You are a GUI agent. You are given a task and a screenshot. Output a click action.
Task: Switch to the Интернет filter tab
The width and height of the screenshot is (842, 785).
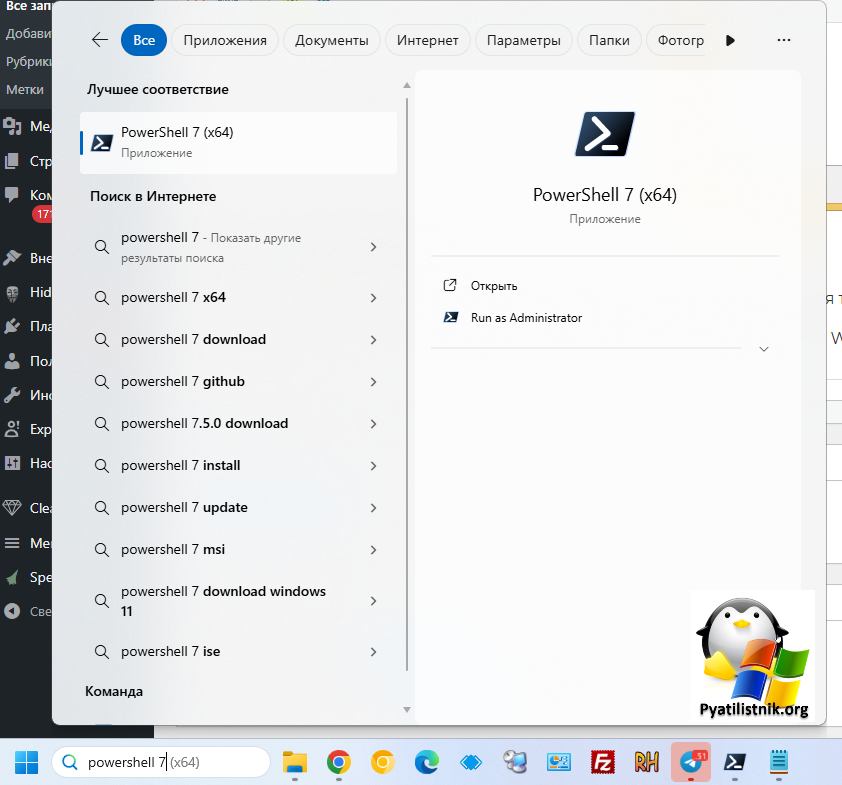(428, 40)
